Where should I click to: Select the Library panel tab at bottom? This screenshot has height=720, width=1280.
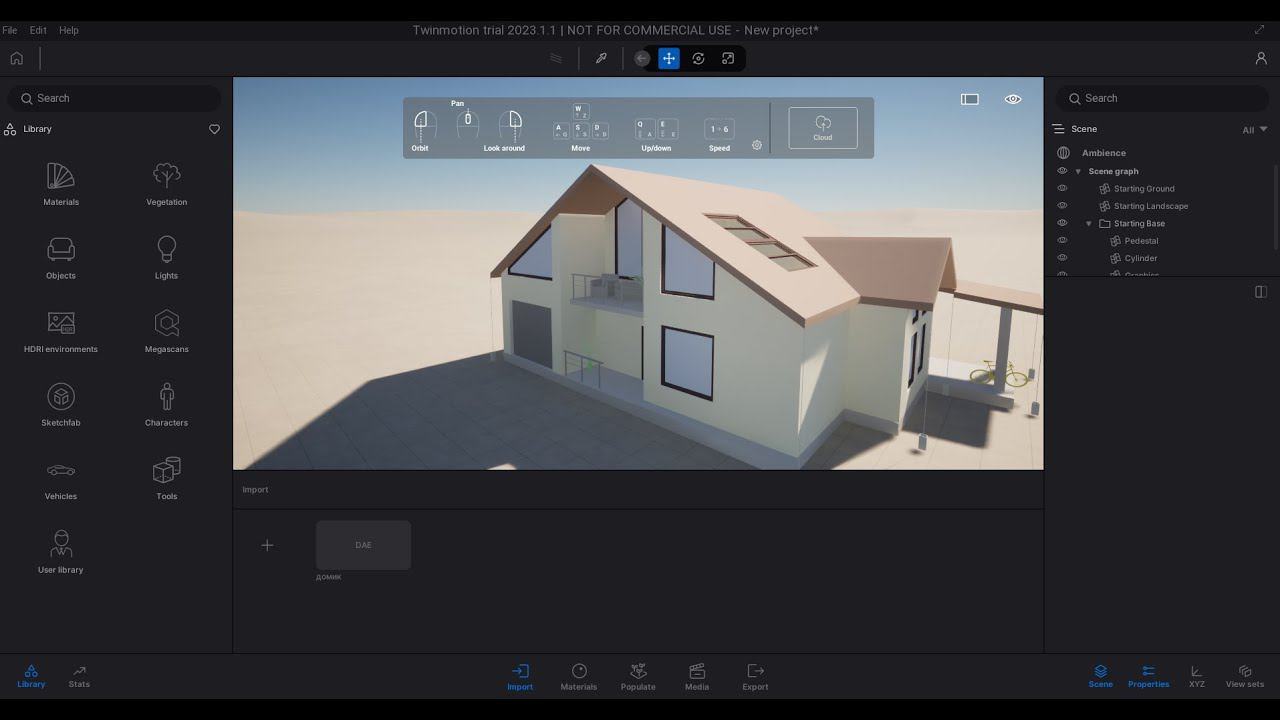tap(31, 676)
